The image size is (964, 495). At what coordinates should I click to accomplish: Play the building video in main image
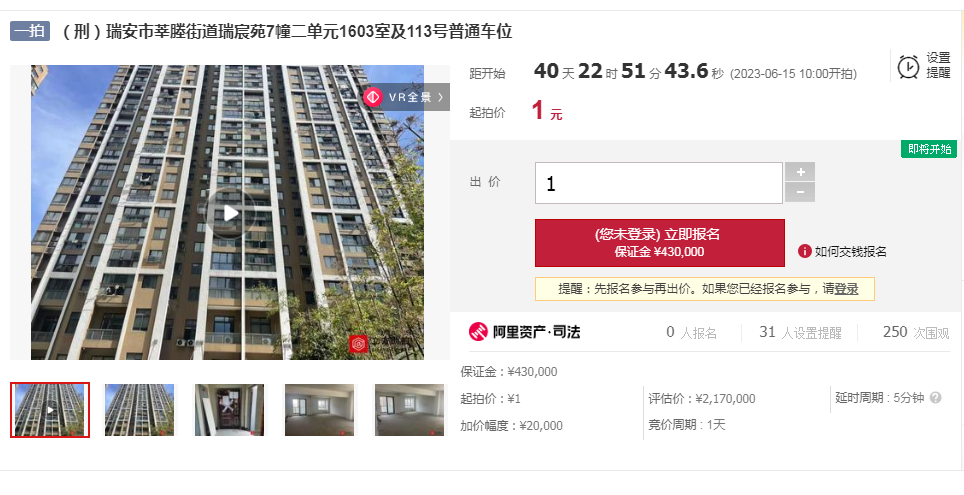click(230, 213)
